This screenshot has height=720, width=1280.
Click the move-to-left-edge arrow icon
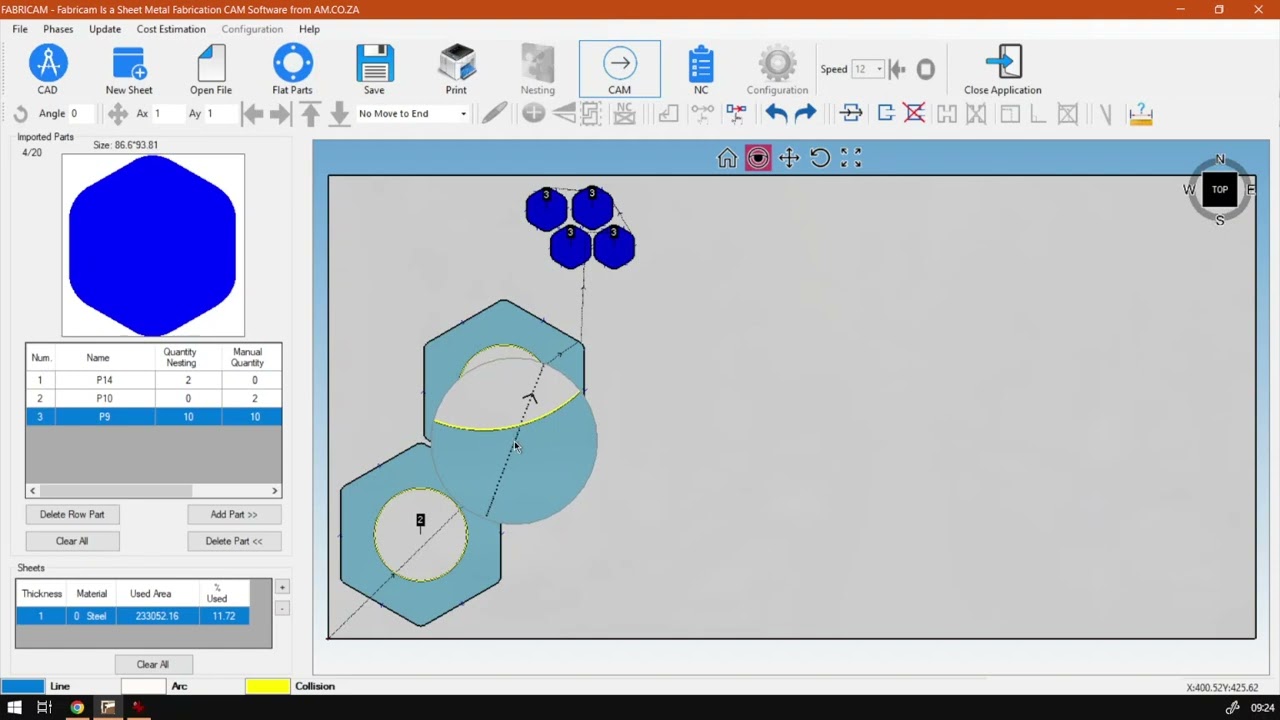click(252, 114)
